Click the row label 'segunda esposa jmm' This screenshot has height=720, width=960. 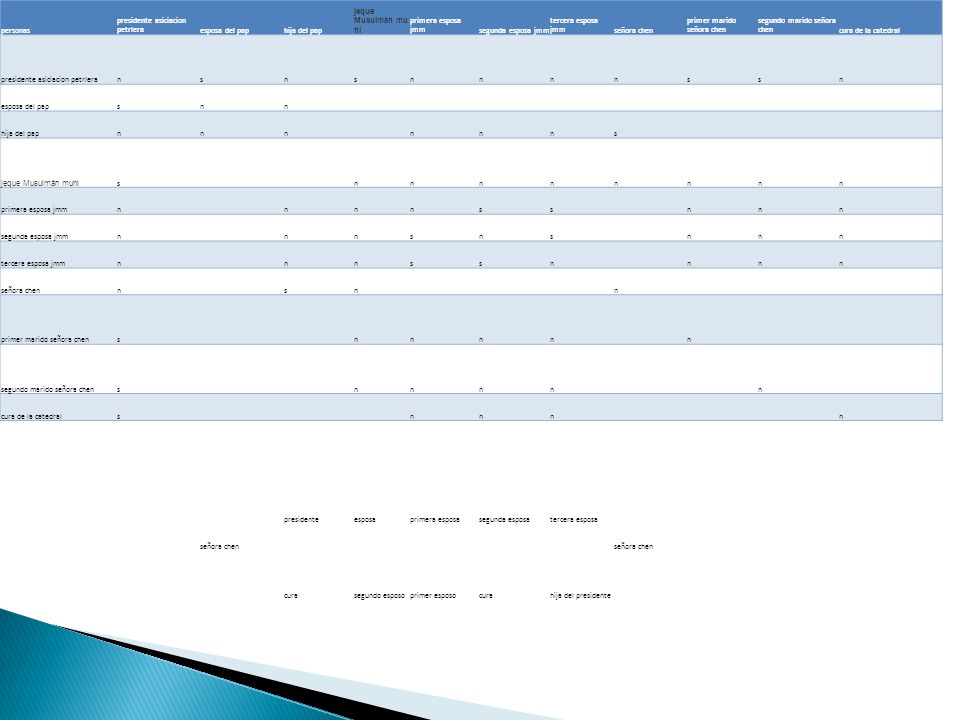point(34,236)
